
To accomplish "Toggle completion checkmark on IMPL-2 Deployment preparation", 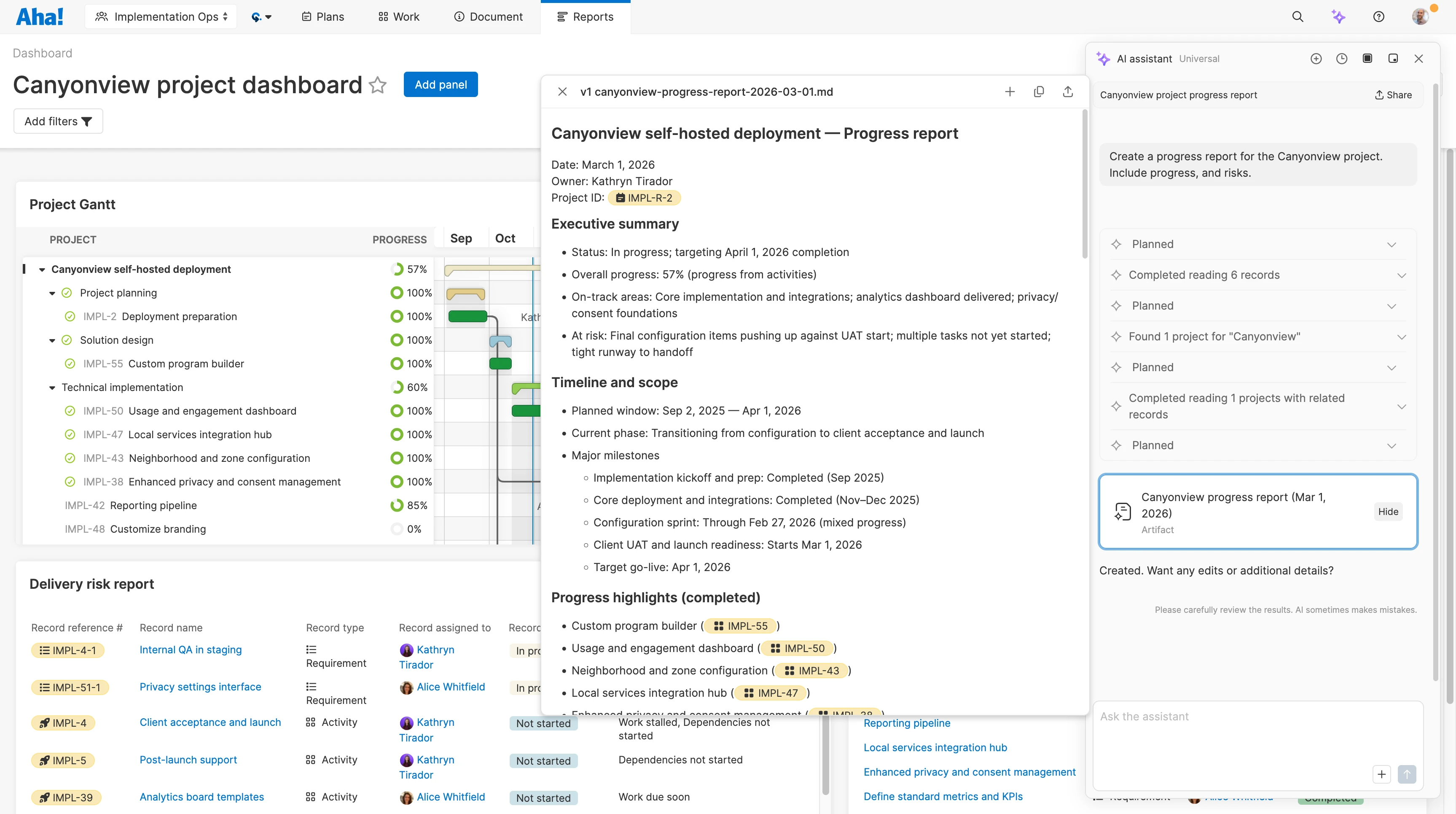I will tap(70, 316).
